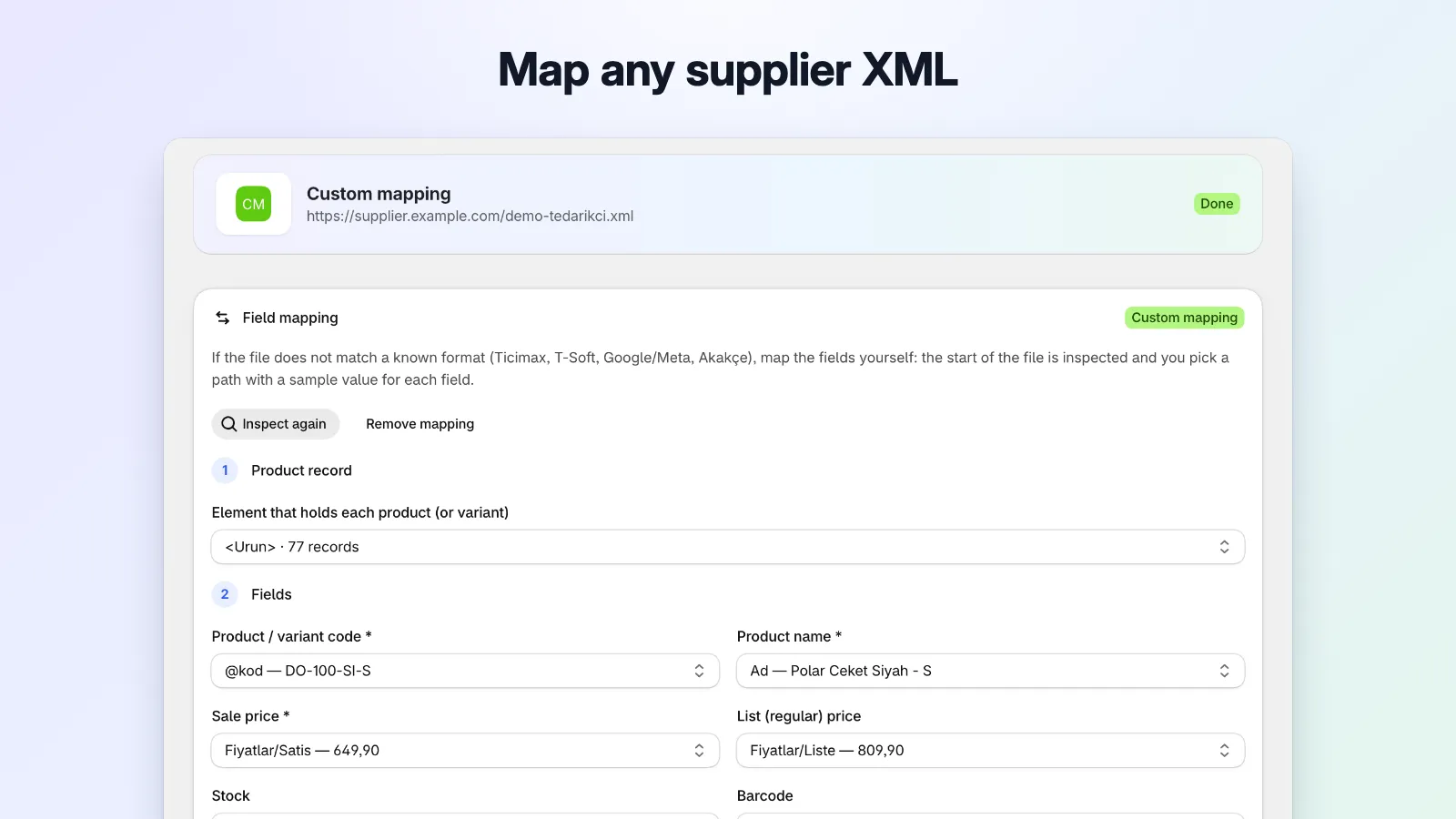1456x819 pixels.
Task: Click the Field mapping title text
Action: pyautogui.click(x=290, y=318)
